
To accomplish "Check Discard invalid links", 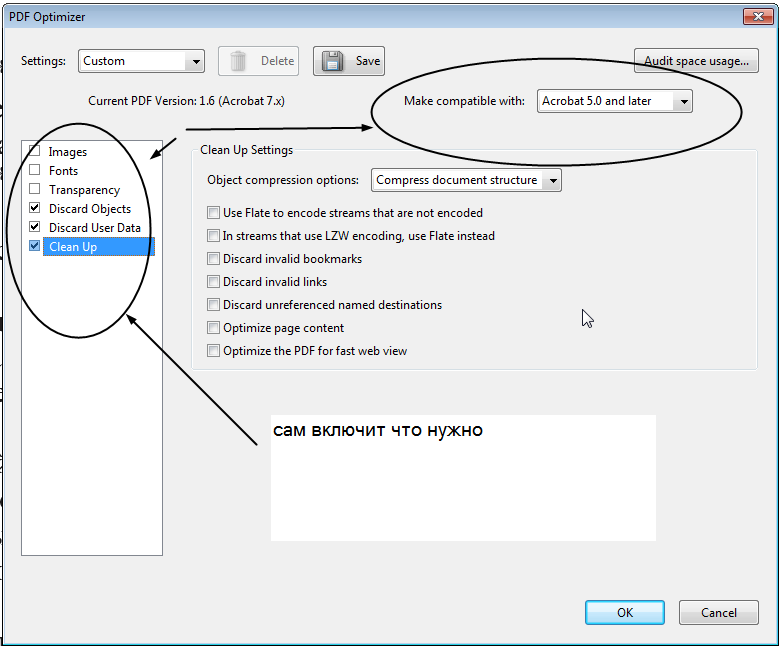I will pyautogui.click(x=213, y=282).
